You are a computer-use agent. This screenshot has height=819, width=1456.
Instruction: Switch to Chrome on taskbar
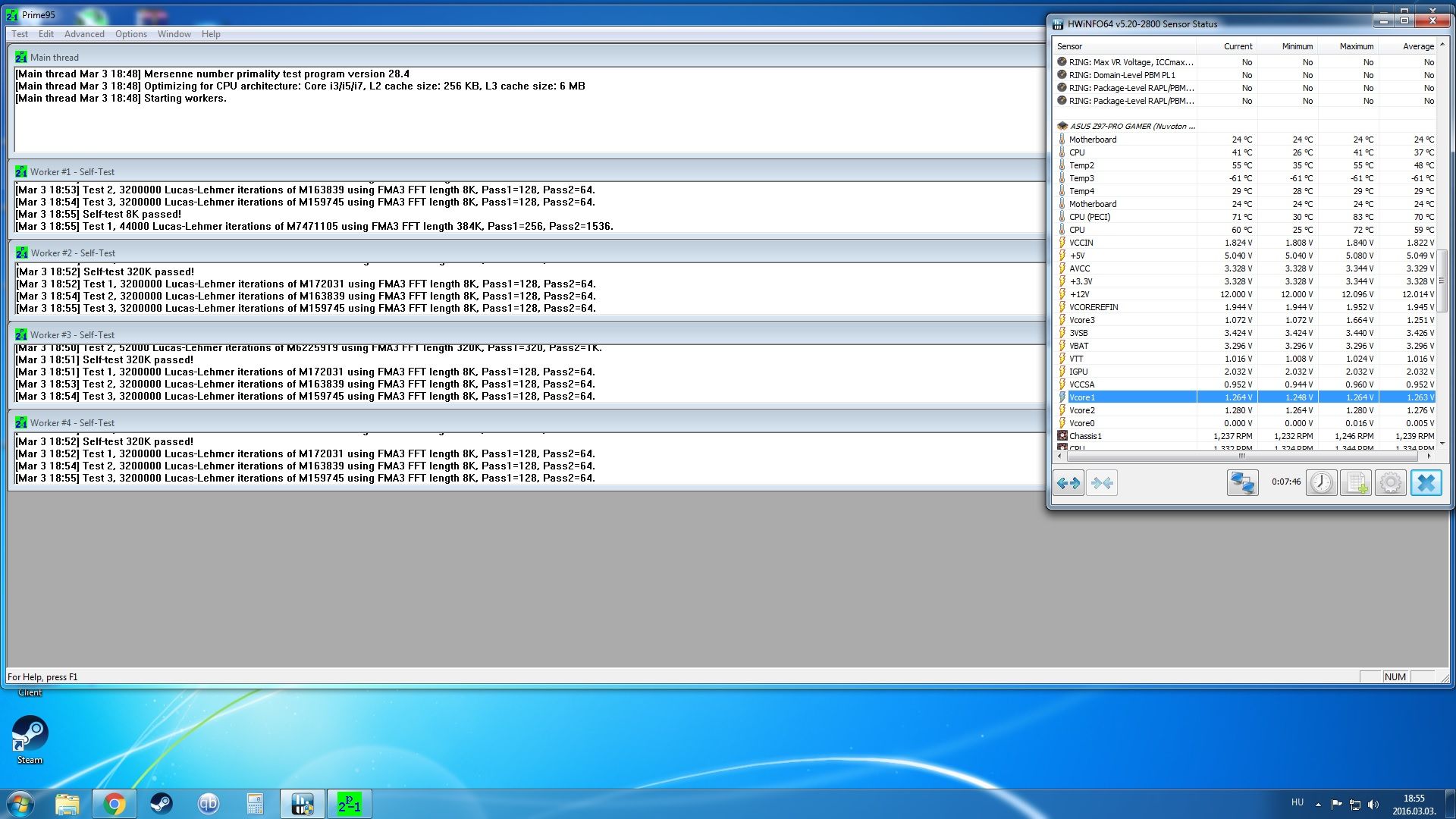pos(115,804)
